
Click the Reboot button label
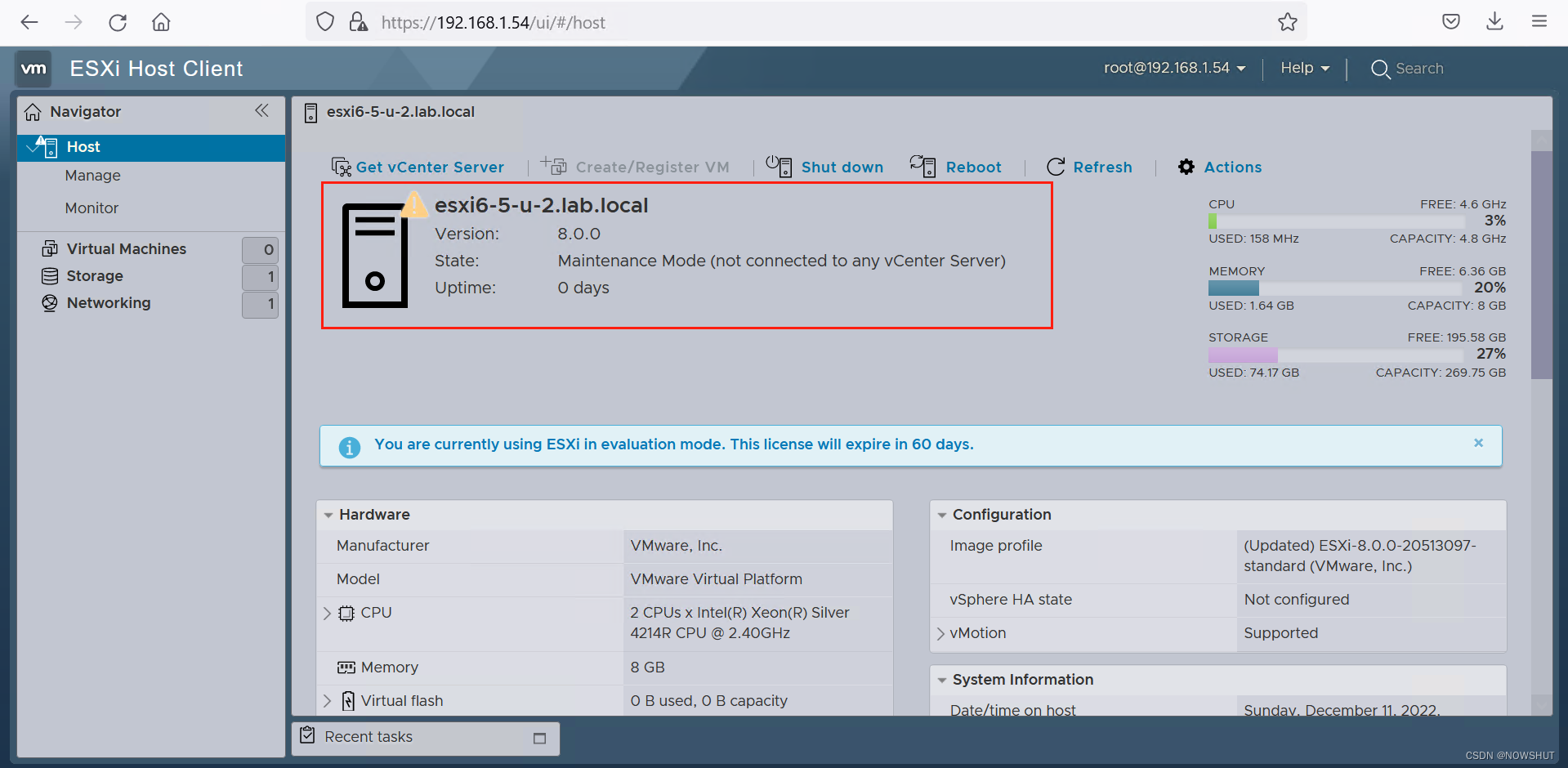[973, 167]
